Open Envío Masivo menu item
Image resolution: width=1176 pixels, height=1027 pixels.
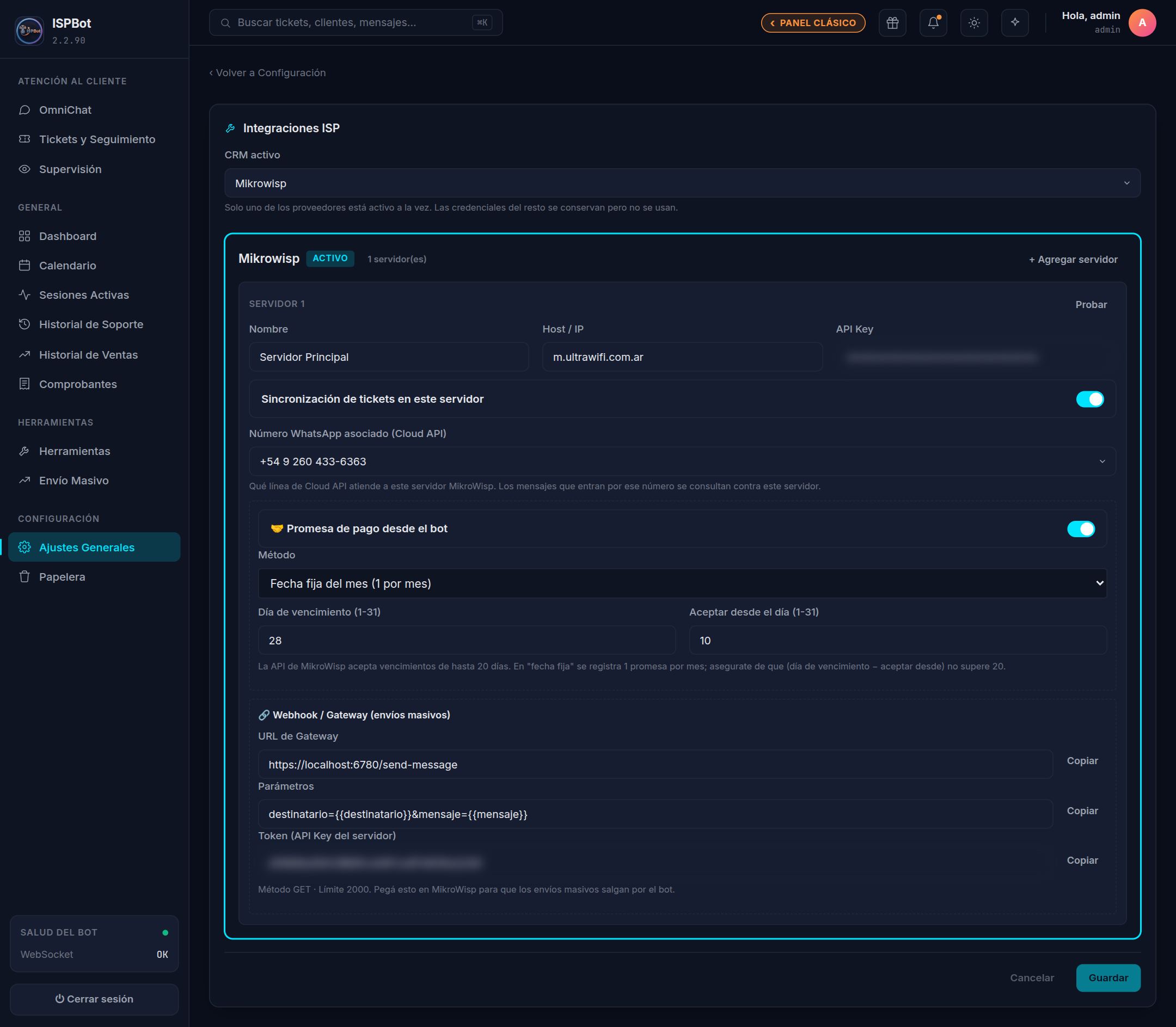pos(94,480)
